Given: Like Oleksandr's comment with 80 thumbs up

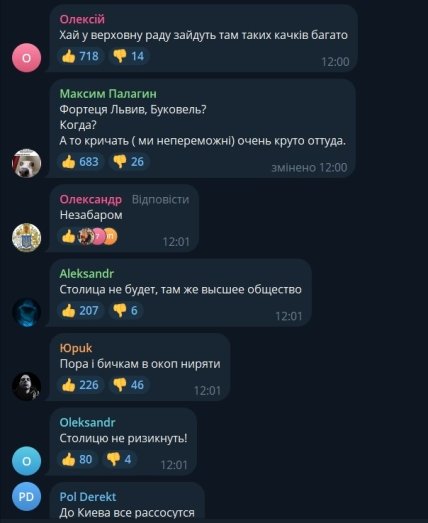Looking at the screenshot, I should pos(77,459).
